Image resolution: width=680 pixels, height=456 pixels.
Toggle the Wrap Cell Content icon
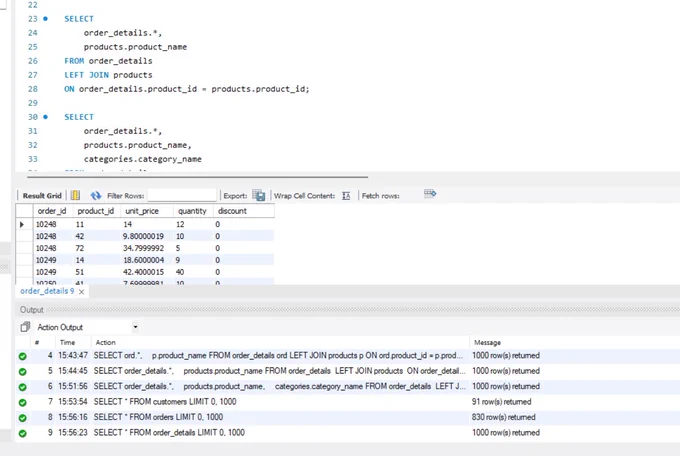coord(346,196)
